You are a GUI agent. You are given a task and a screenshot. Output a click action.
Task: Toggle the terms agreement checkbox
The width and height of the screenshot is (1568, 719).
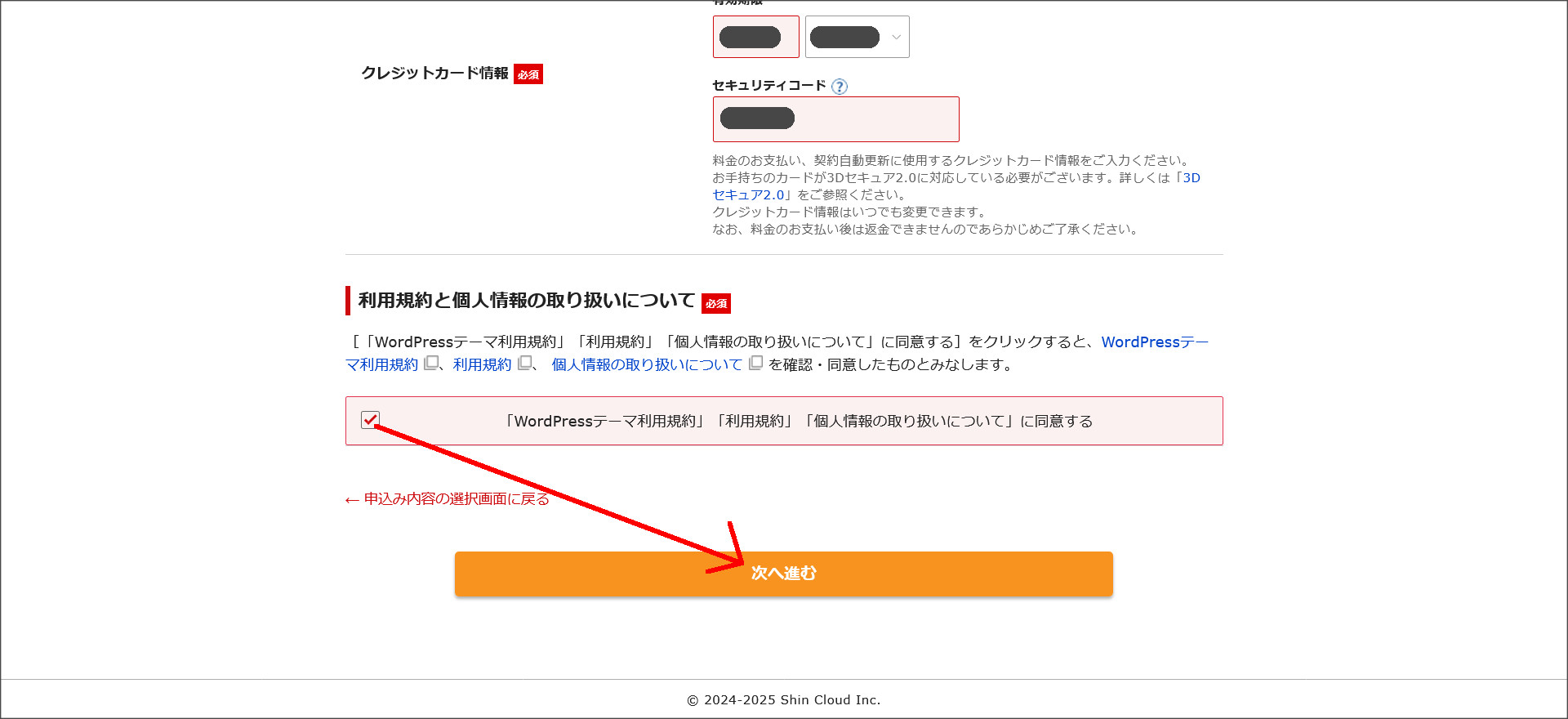tap(370, 420)
